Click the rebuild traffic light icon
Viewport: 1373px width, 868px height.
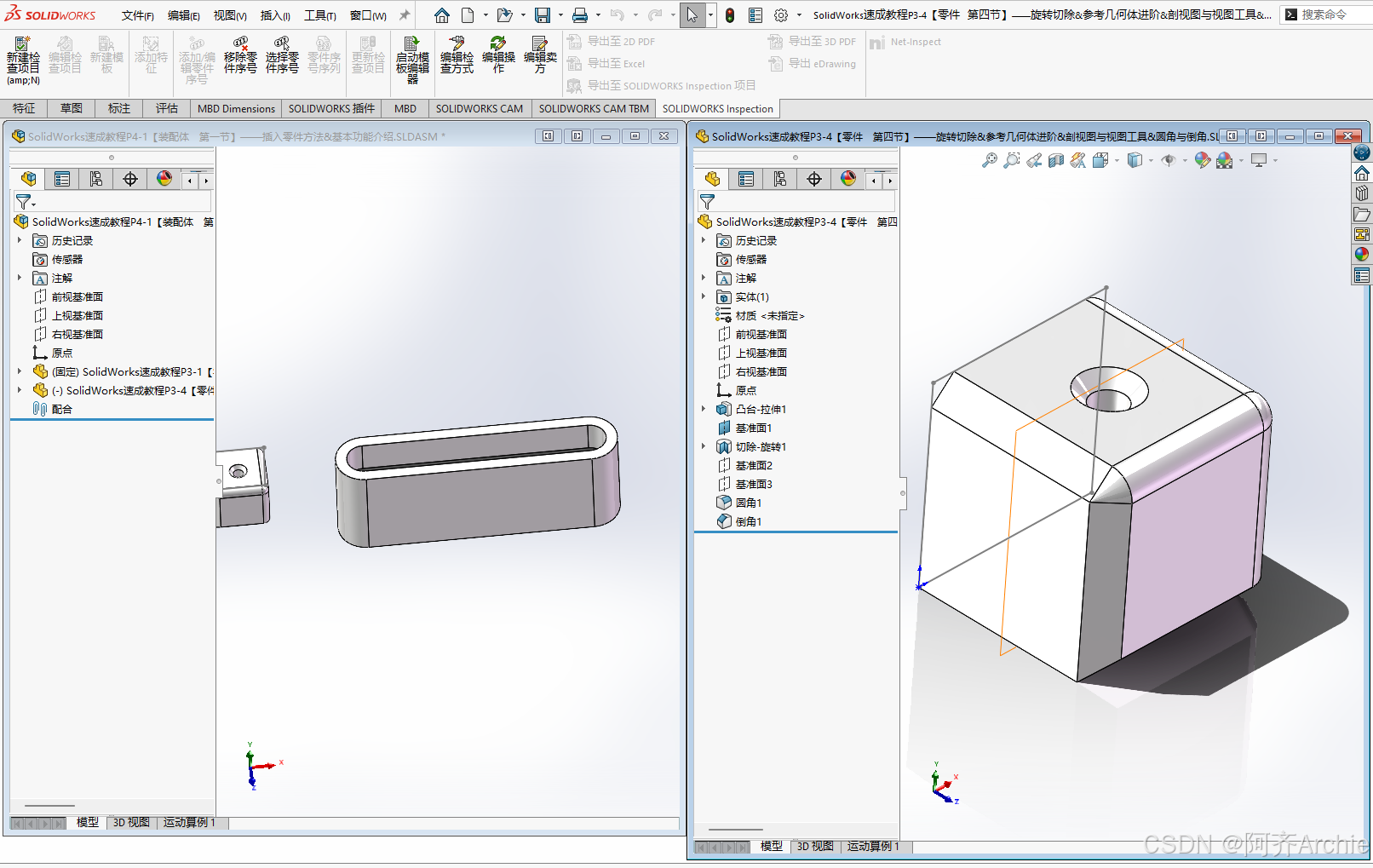[x=730, y=15]
